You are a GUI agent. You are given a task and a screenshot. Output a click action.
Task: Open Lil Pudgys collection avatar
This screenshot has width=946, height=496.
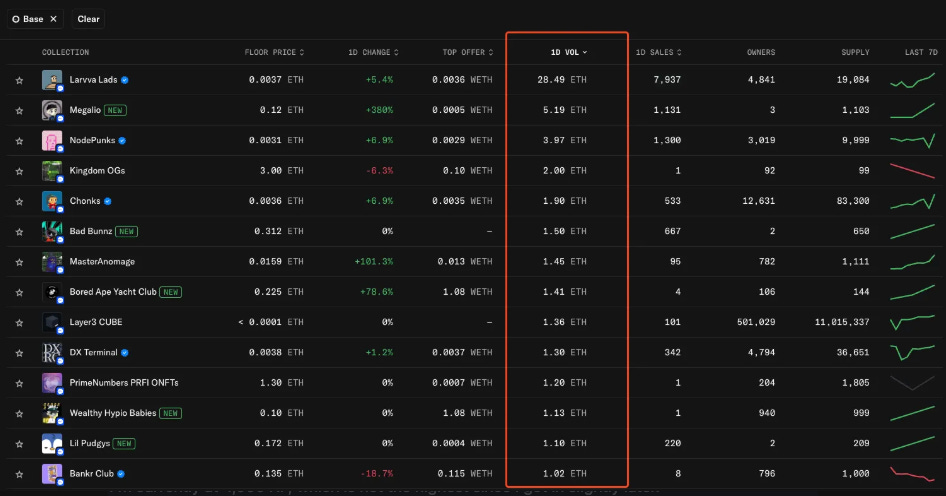coord(52,444)
